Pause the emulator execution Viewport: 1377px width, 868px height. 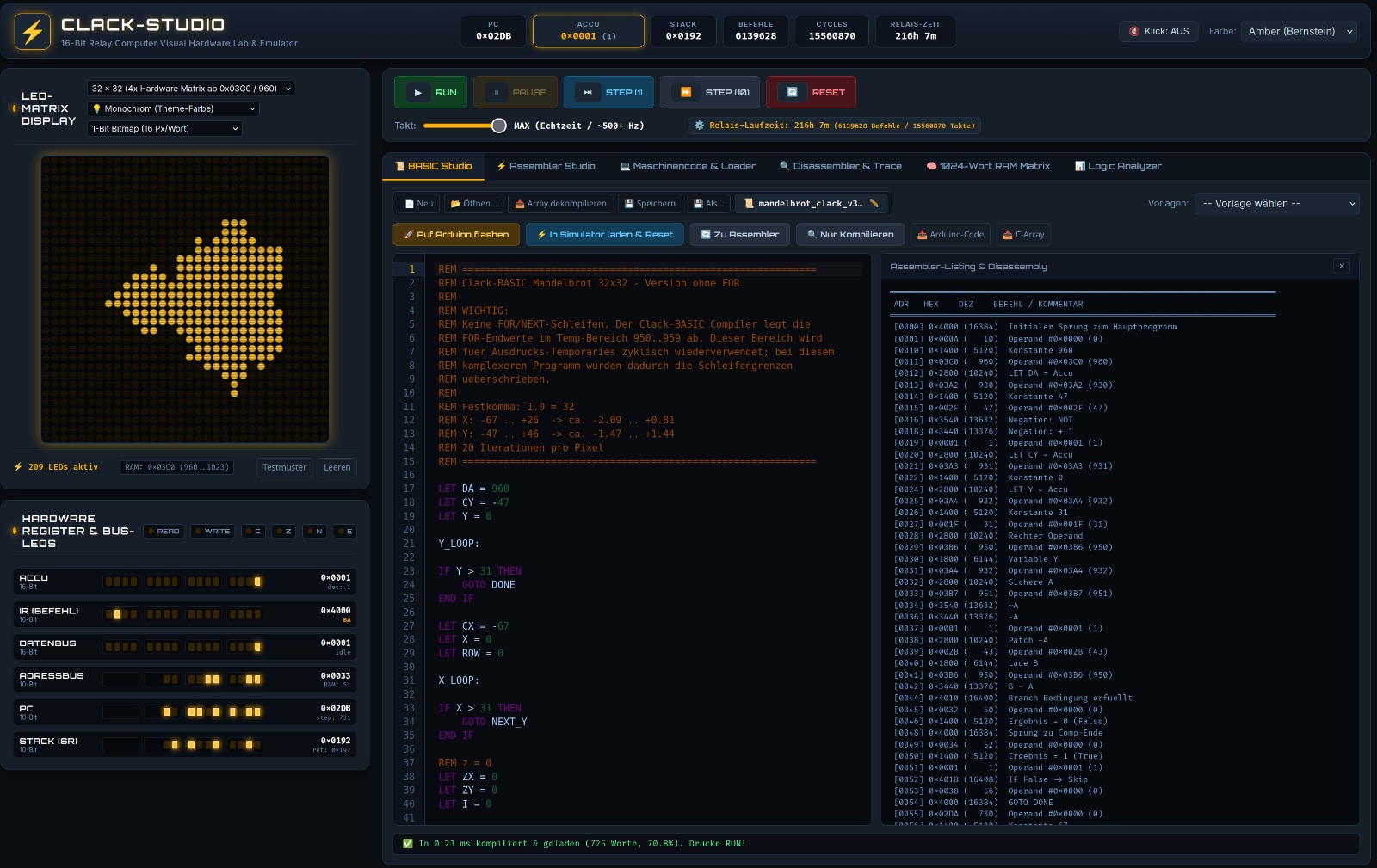tap(516, 92)
